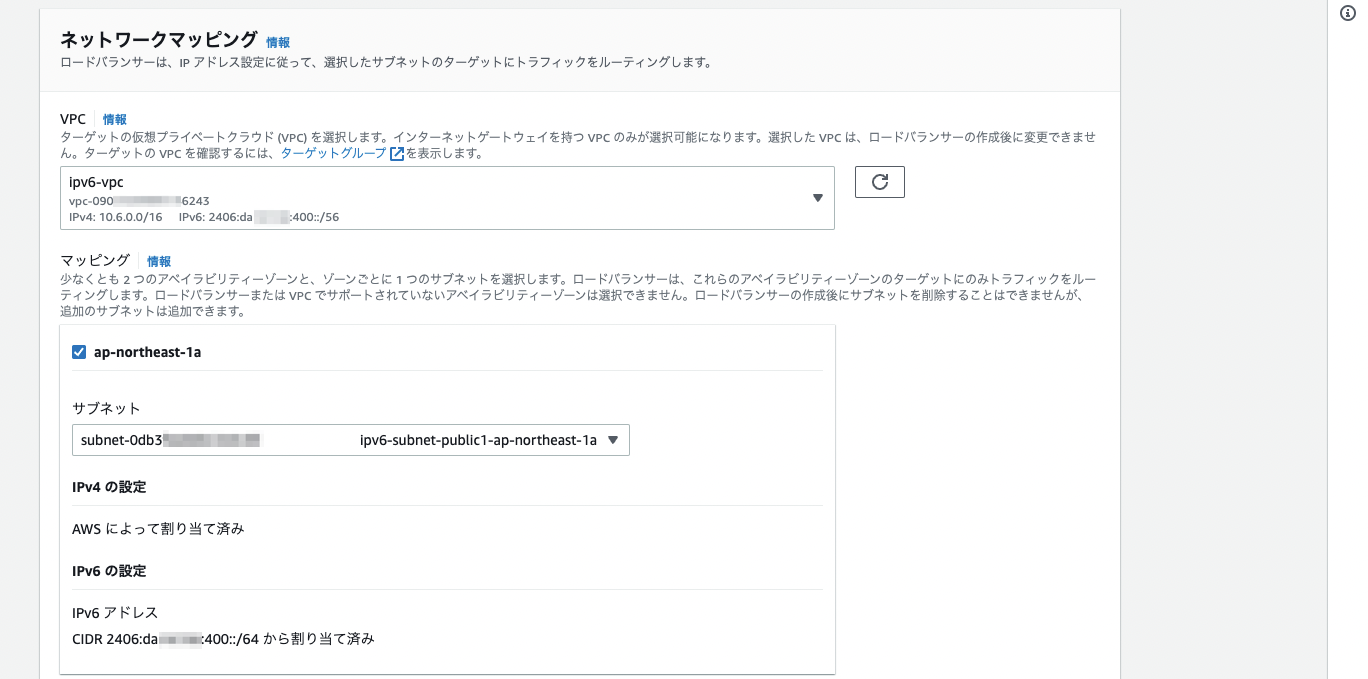Open the subnet dropdown under ap-northeast-1a
The image size is (1368, 679).
[350, 440]
